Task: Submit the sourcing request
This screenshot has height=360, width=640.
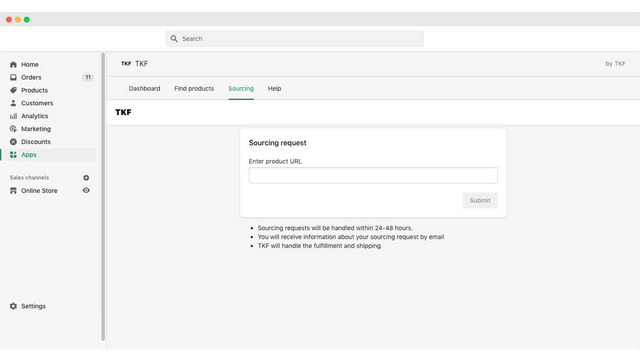Action: [x=480, y=200]
